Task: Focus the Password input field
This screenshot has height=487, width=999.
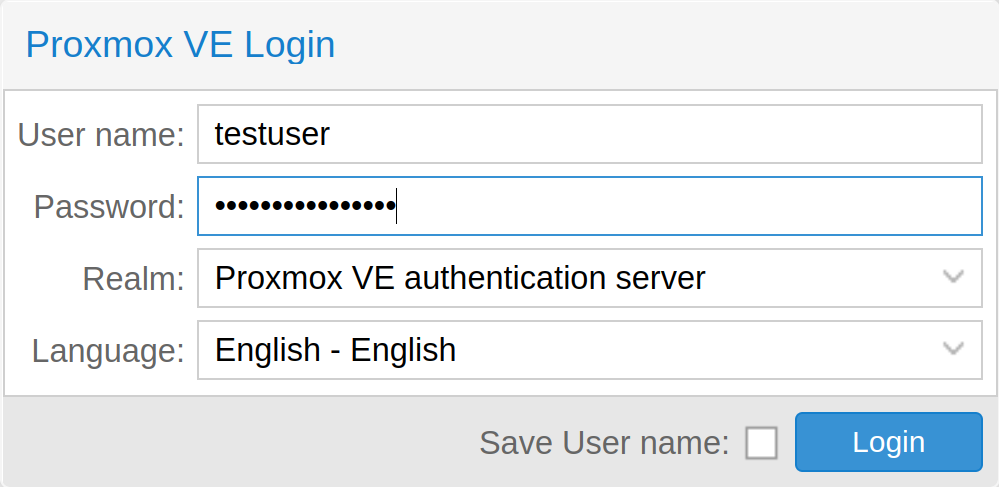Action: tap(589, 206)
